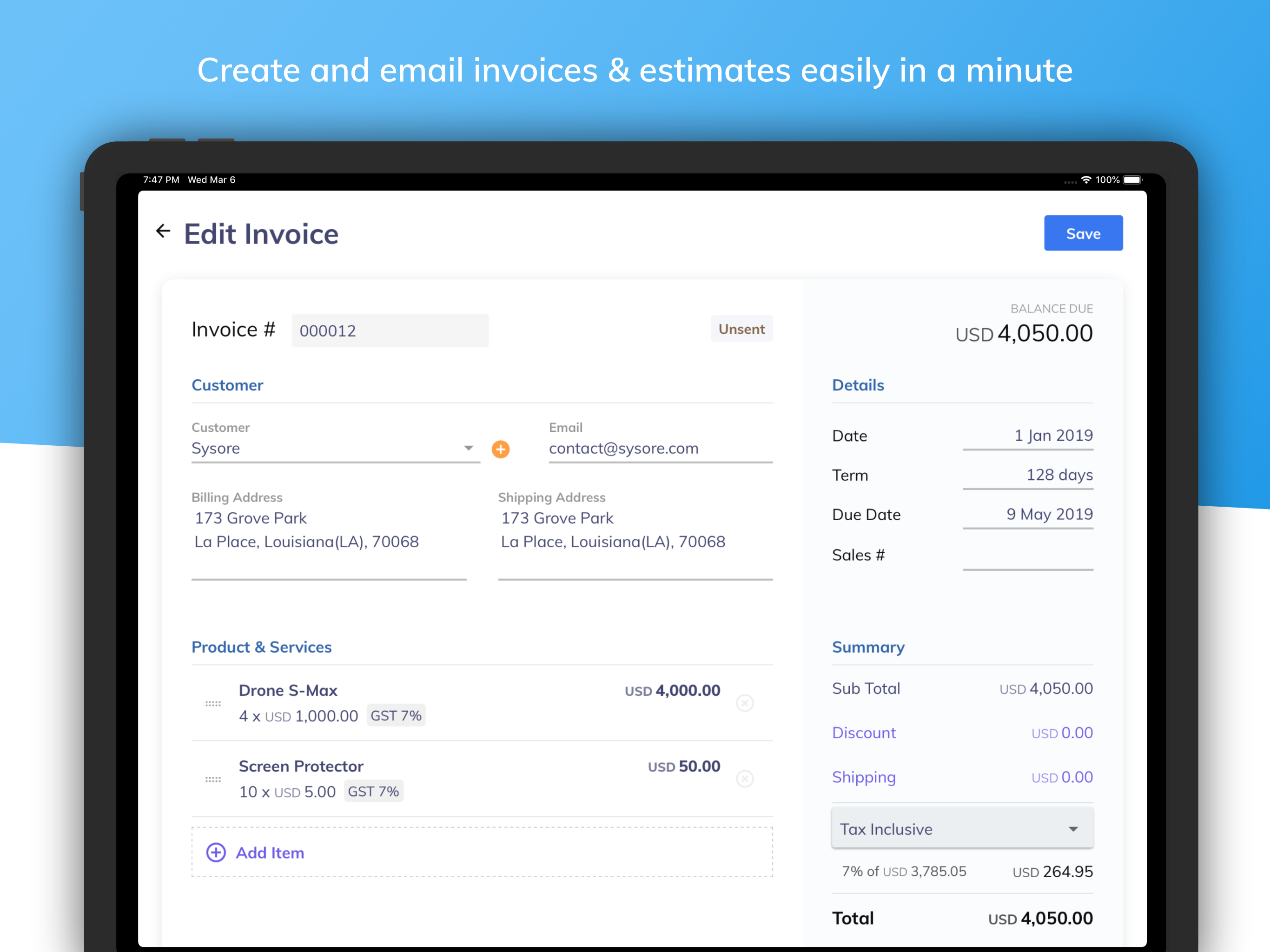Remove the Drone S-Max item
This screenshot has width=1270, height=952.
[x=745, y=703]
